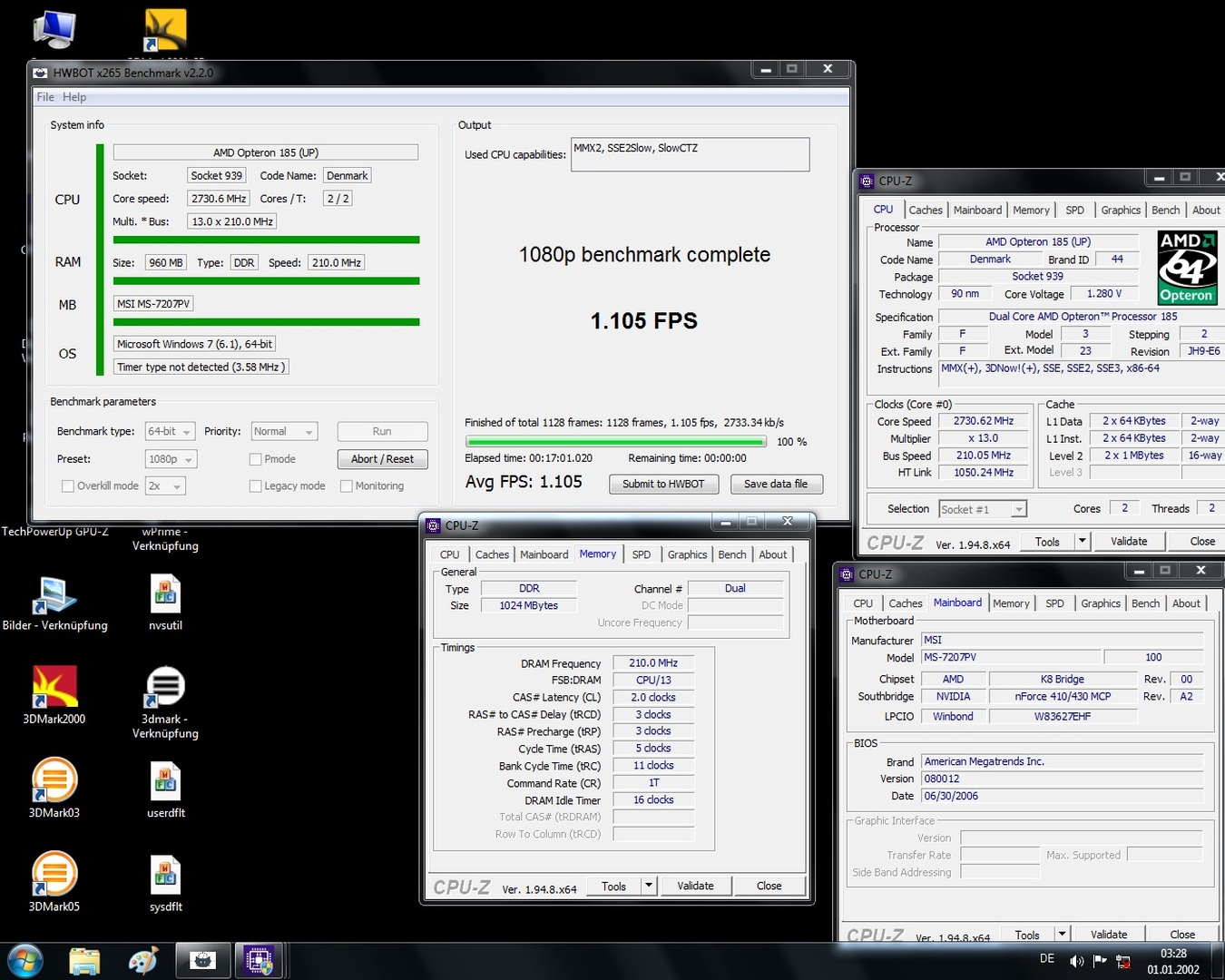This screenshot has width=1225, height=980.
Task: Click the Used CPU capabilities text box
Action: click(x=690, y=154)
